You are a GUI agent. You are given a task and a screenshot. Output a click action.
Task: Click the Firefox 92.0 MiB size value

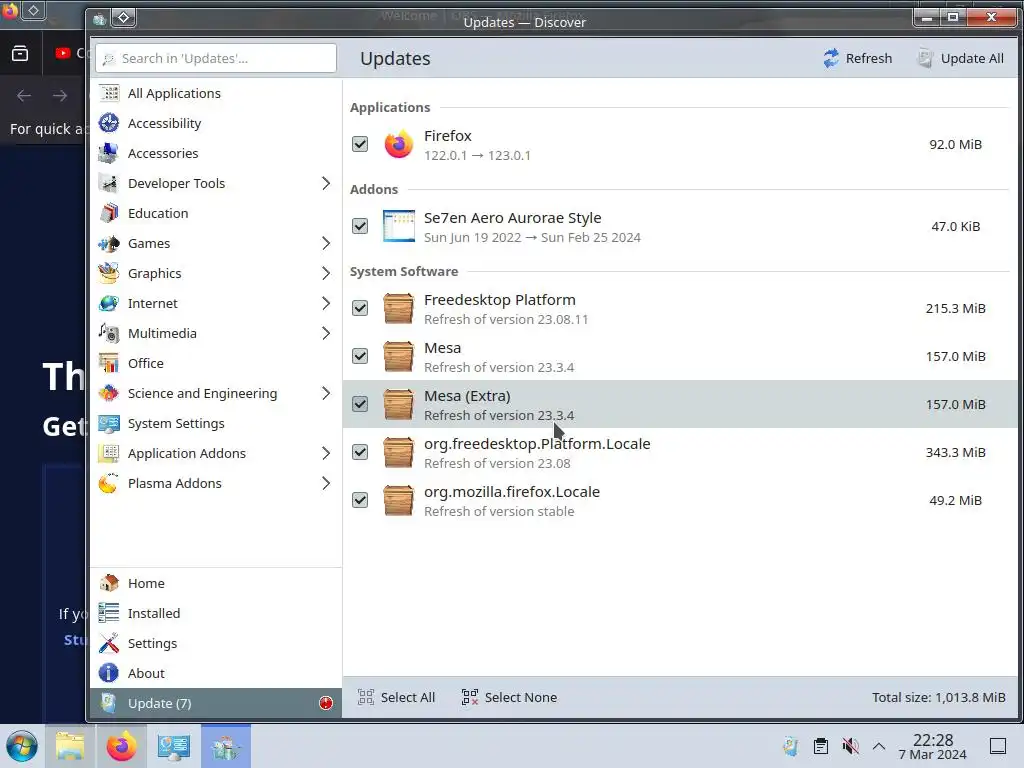(955, 144)
